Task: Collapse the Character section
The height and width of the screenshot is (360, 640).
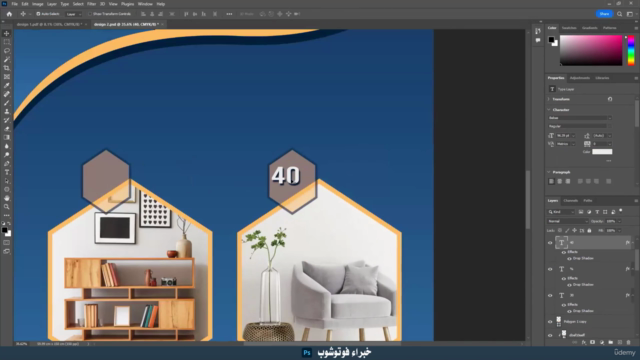Action: (x=549, y=110)
